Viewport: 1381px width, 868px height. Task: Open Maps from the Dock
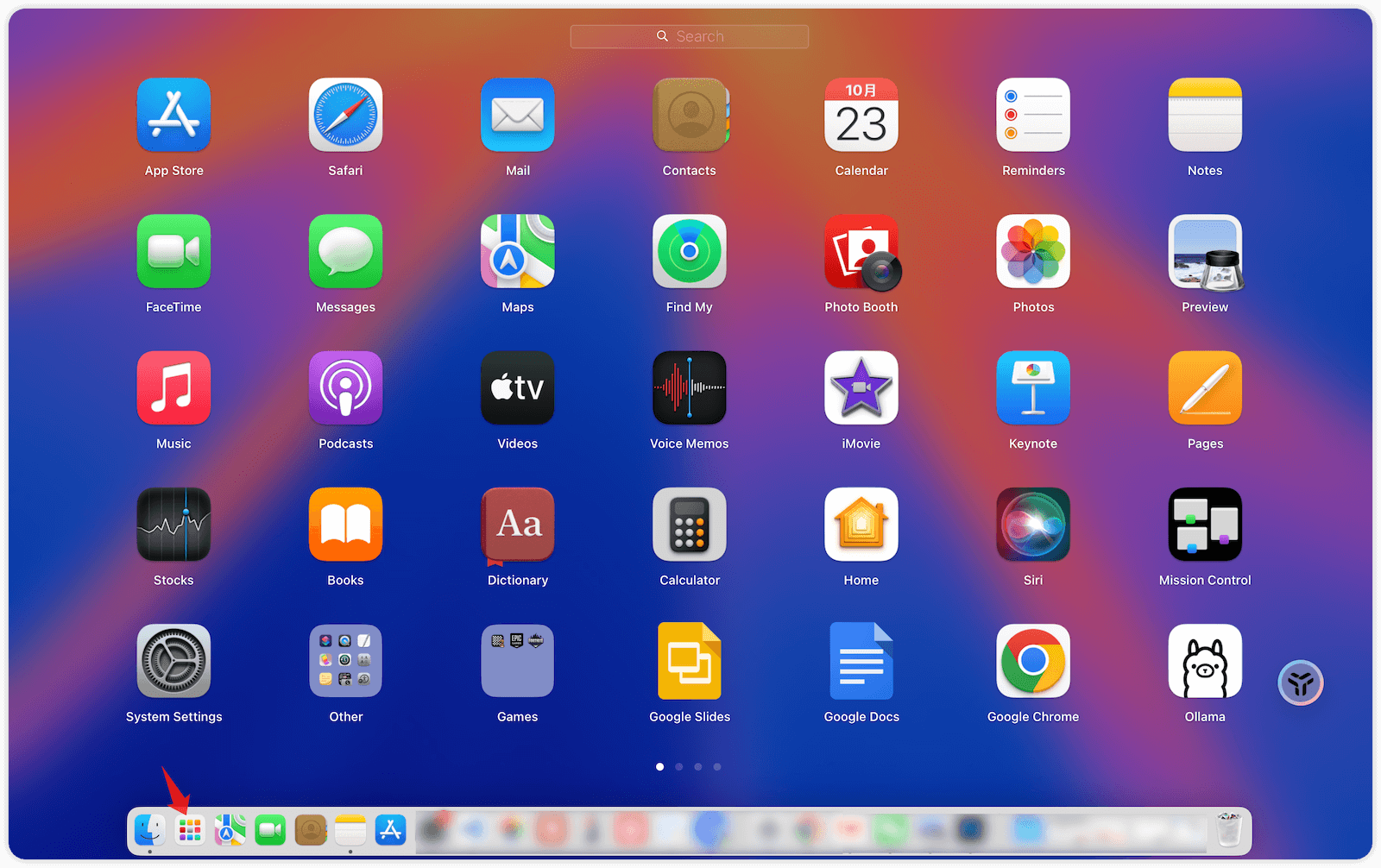pyautogui.click(x=230, y=831)
